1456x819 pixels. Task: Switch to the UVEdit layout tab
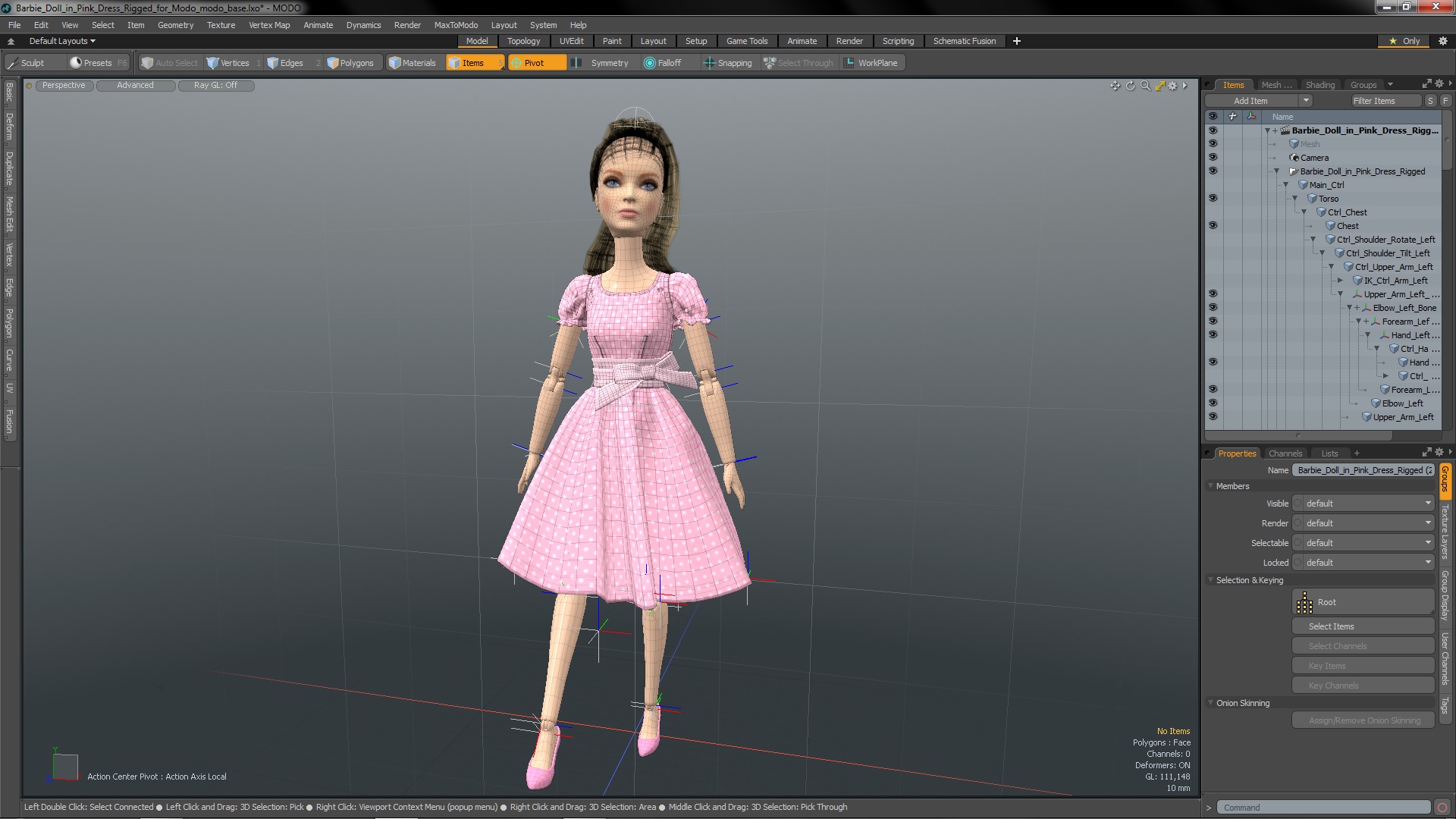click(571, 41)
